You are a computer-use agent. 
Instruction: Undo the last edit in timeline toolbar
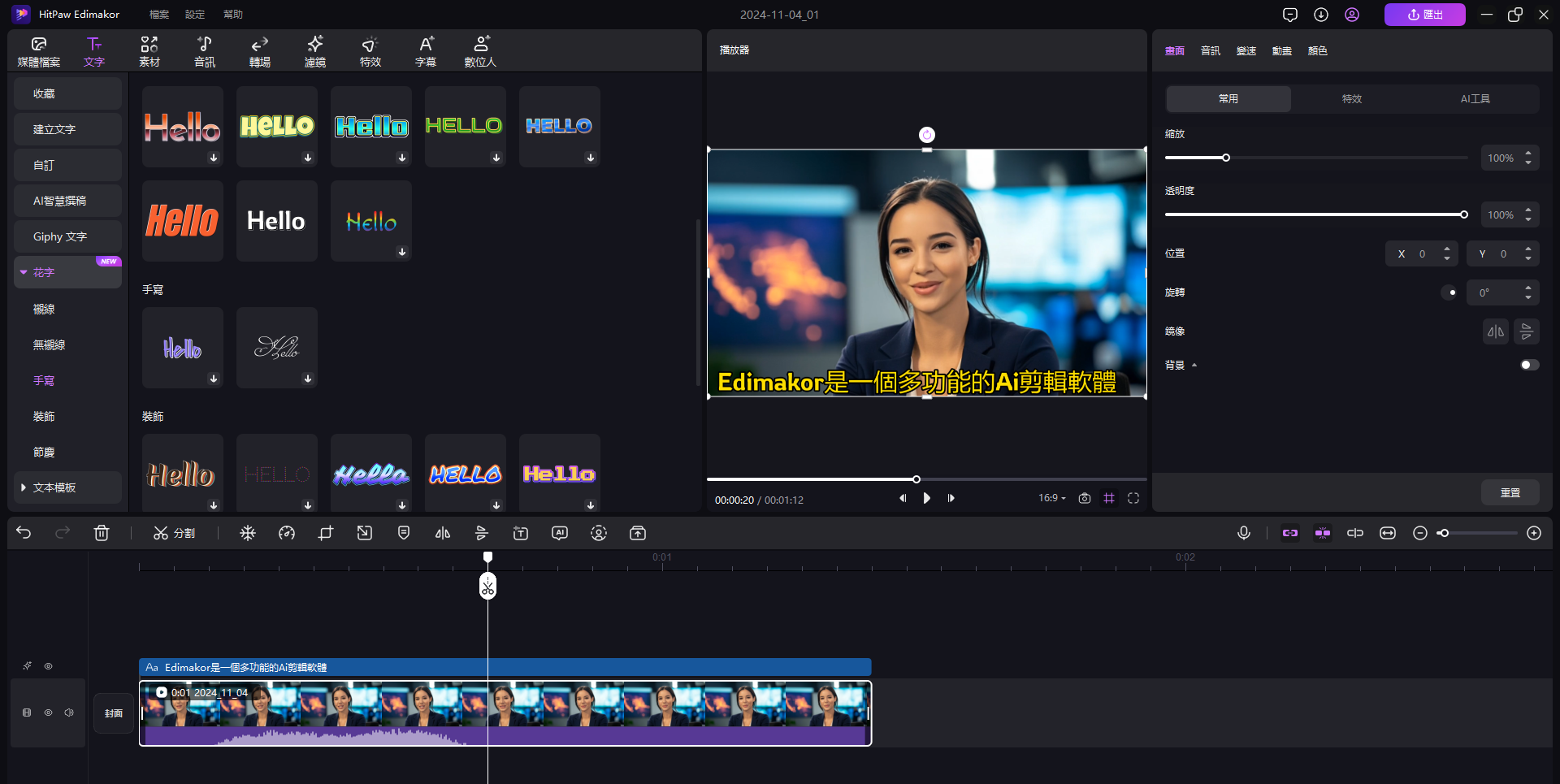[x=24, y=533]
